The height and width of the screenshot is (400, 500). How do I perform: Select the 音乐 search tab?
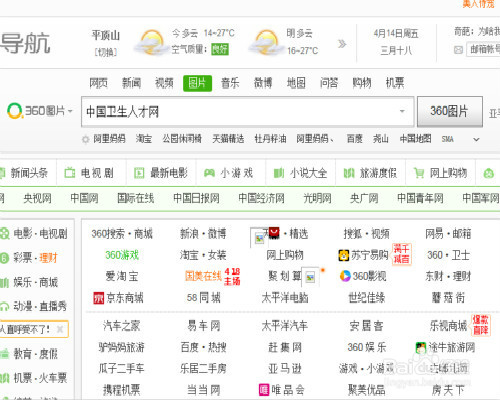click(x=230, y=83)
